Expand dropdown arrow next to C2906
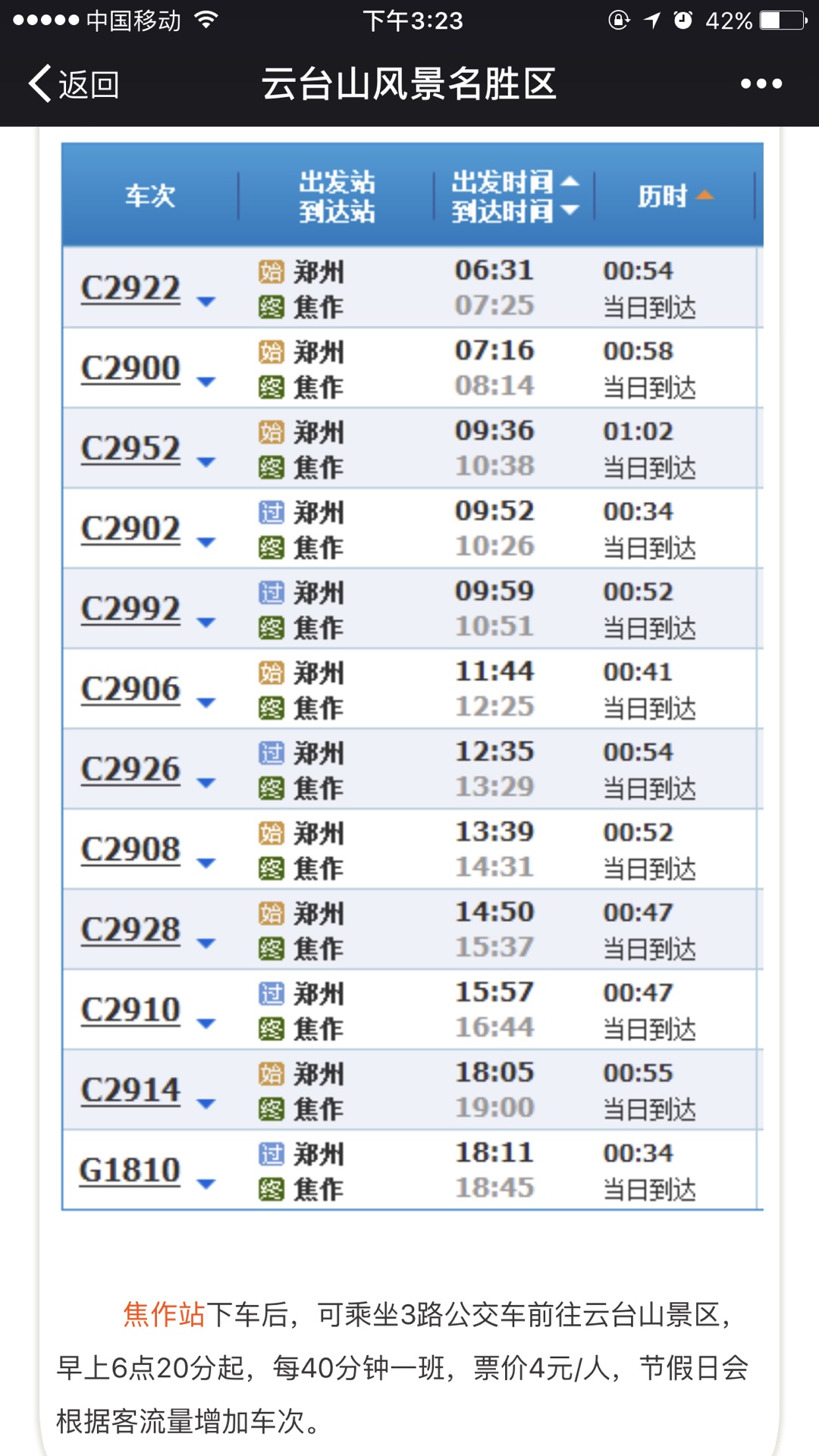This screenshot has width=819, height=1456. 206,702
